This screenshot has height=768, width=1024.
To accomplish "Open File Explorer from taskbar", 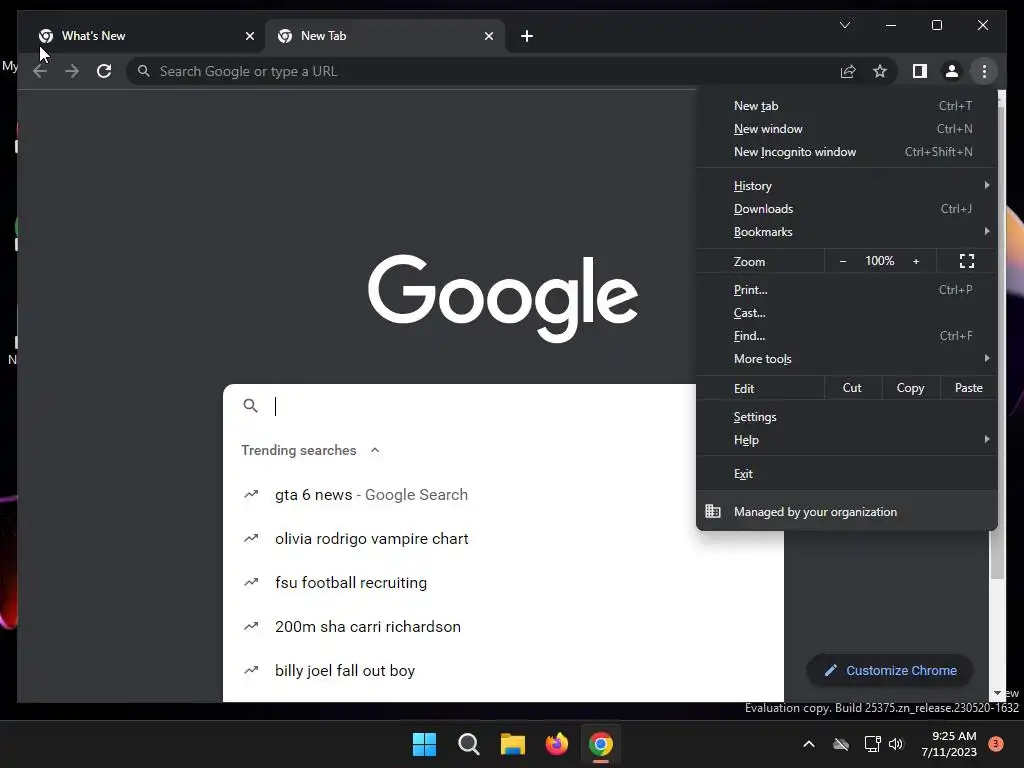I will [x=513, y=744].
